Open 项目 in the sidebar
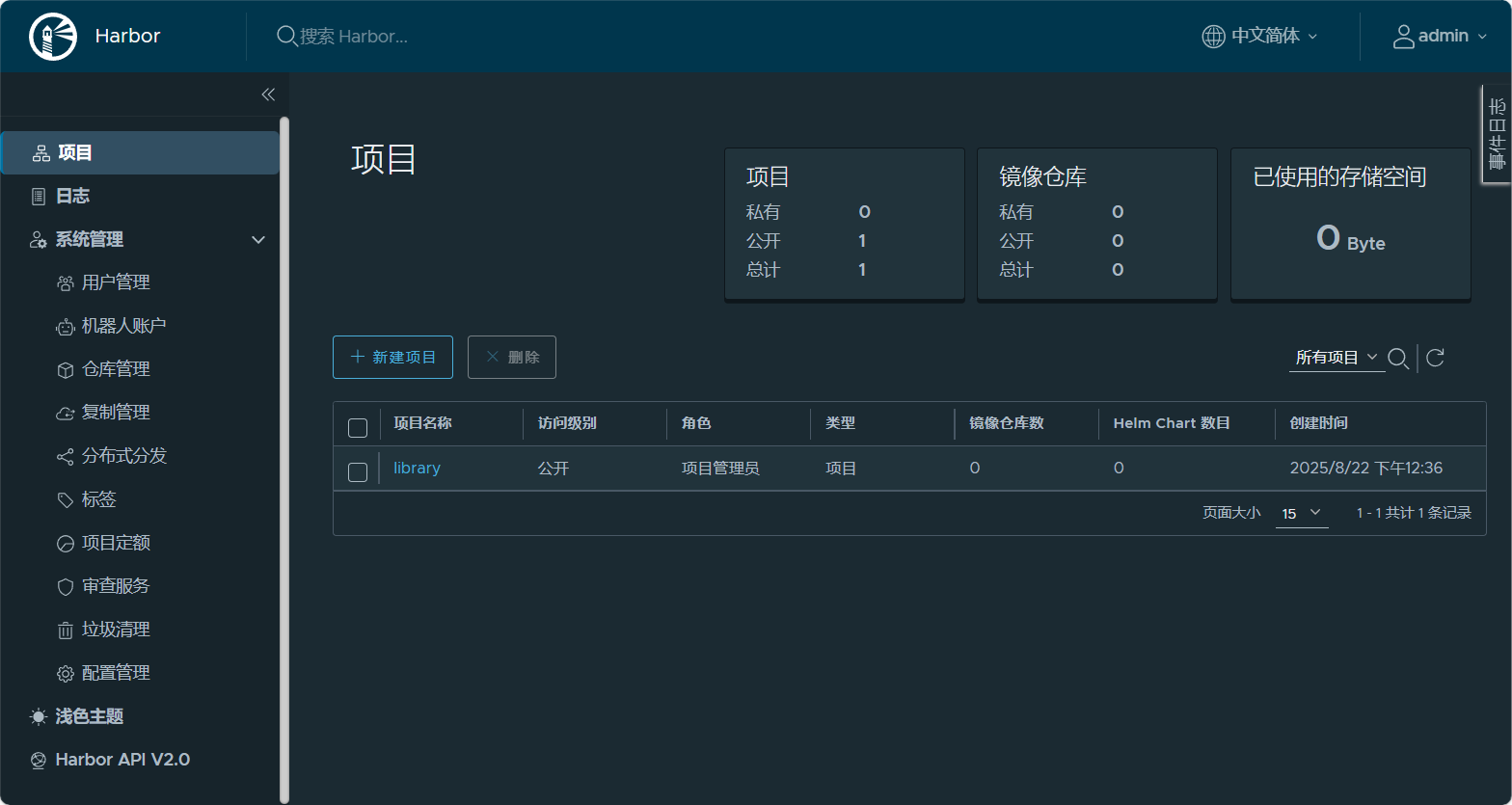Viewport: 1512px width, 805px height. [x=140, y=153]
